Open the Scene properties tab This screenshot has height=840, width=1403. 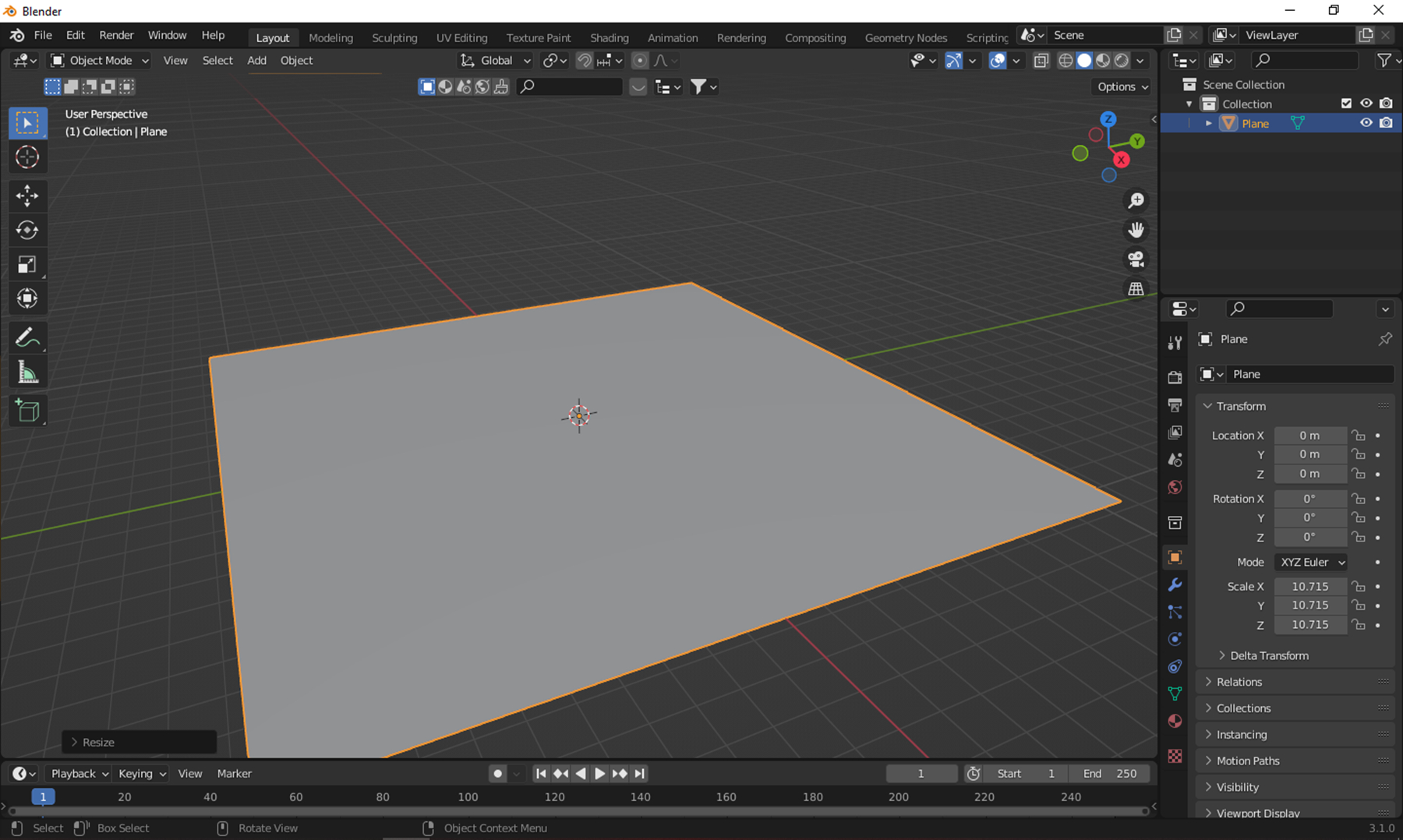point(1175,460)
